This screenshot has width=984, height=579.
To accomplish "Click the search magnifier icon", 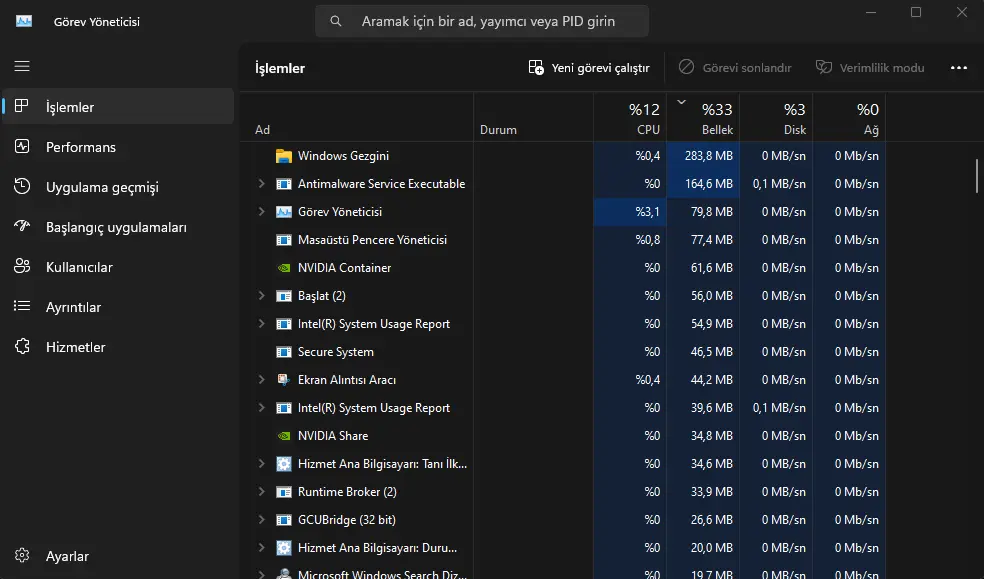I will [x=336, y=21].
